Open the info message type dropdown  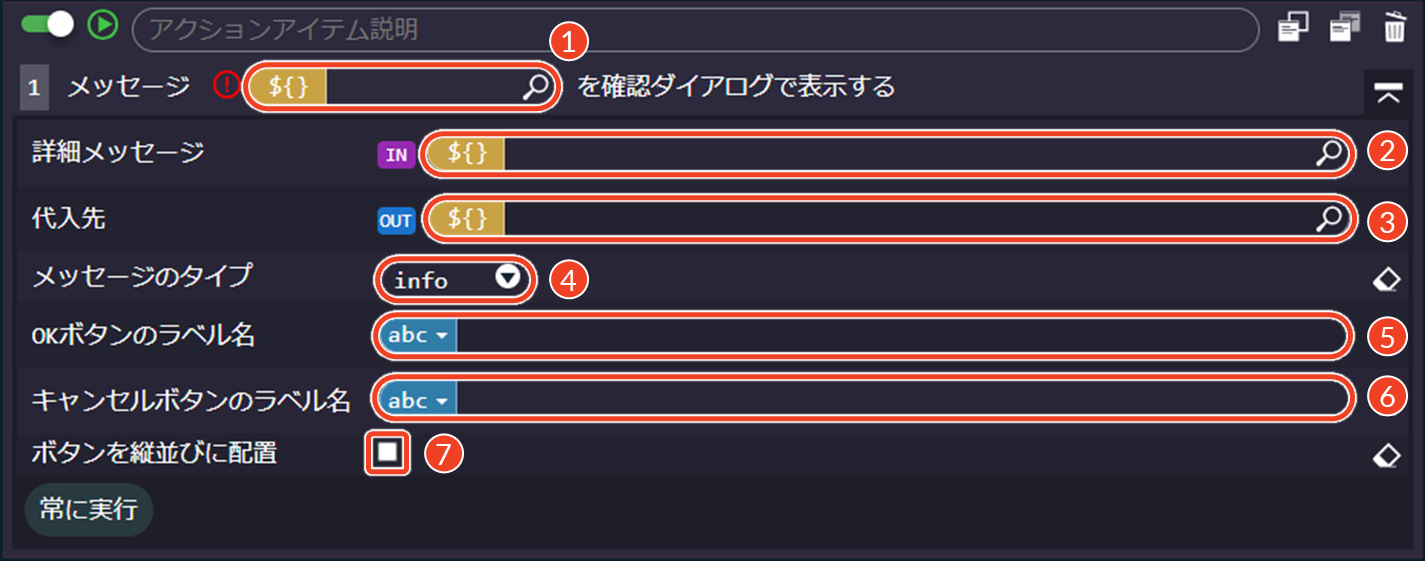coord(456,280)
